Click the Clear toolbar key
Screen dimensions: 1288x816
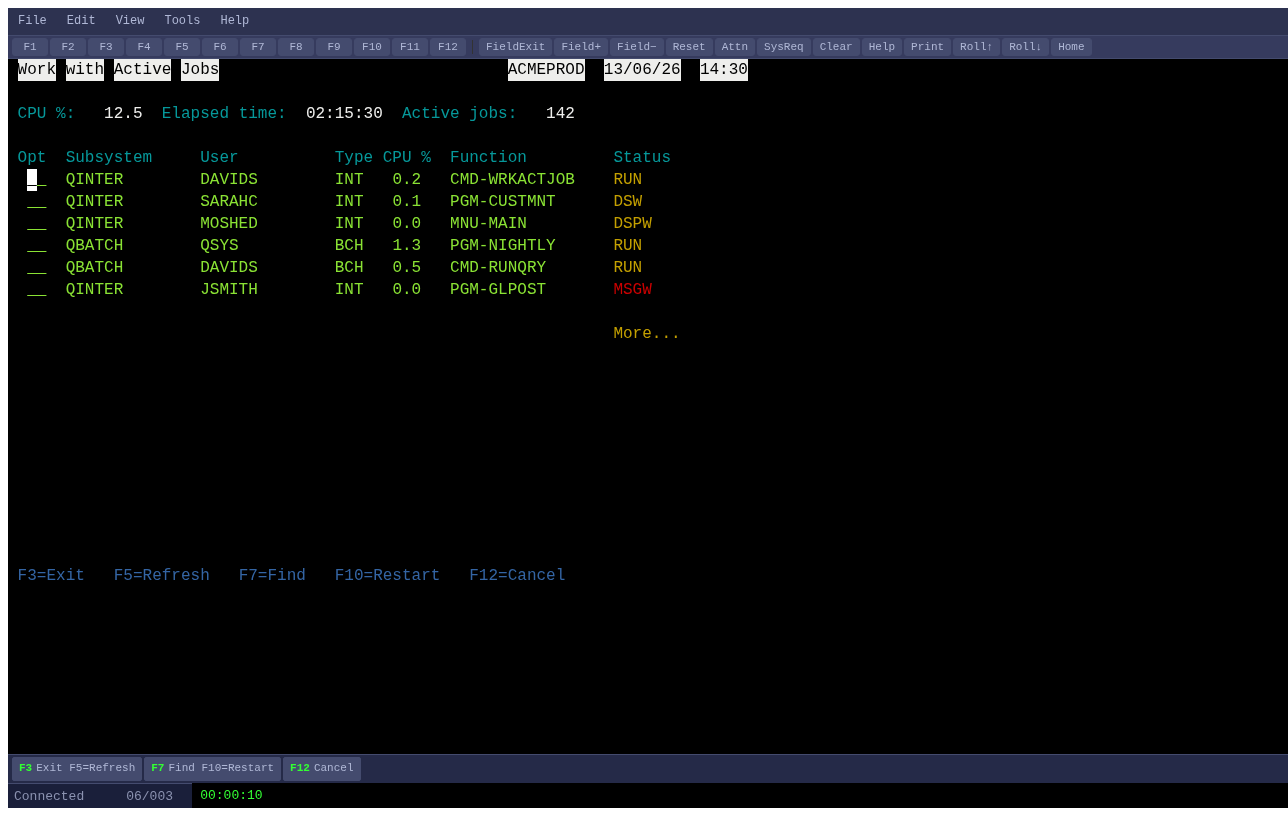click(x=836, y=47)
